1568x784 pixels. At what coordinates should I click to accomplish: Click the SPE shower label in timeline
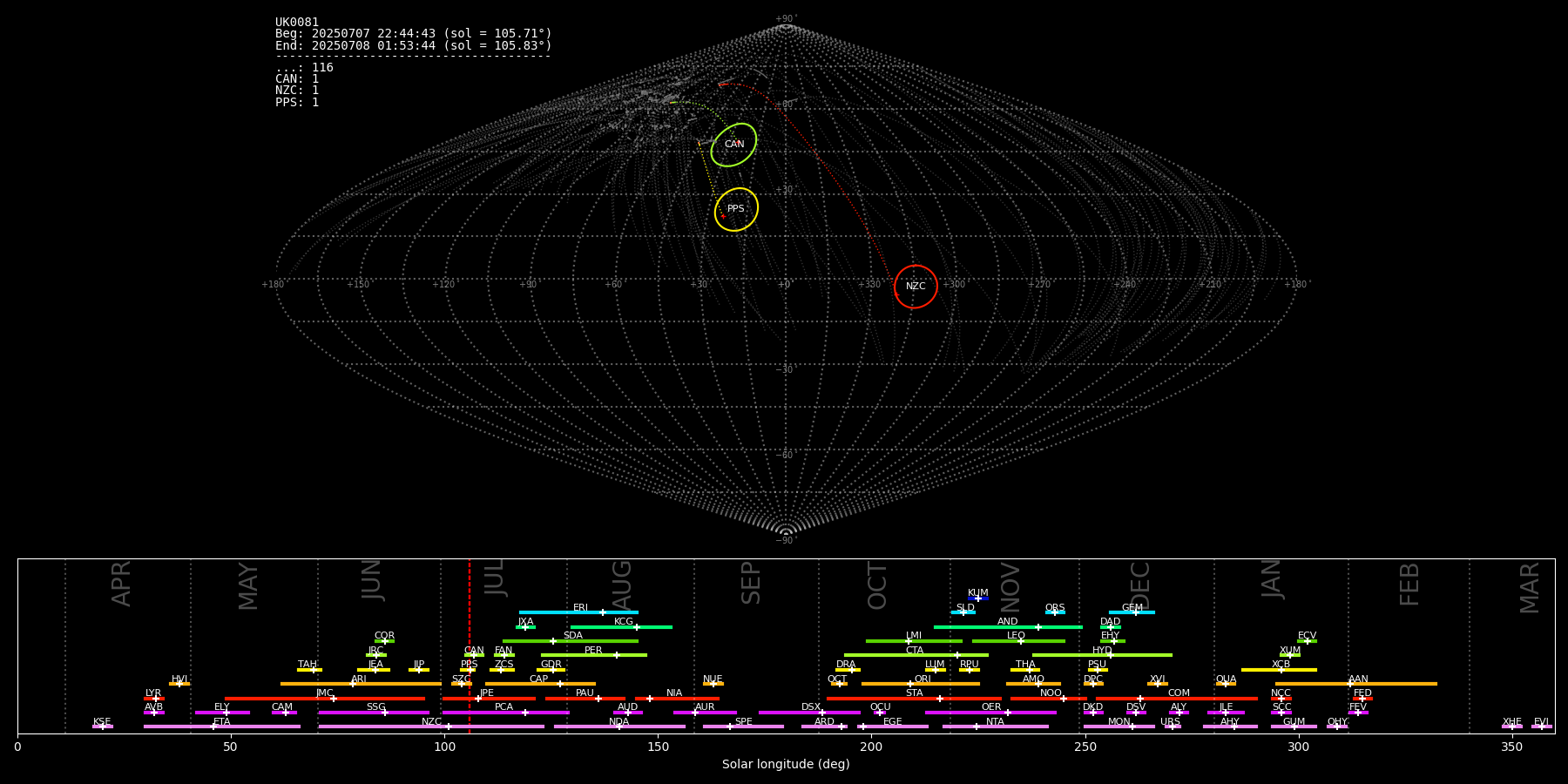[x=743, y=722]
